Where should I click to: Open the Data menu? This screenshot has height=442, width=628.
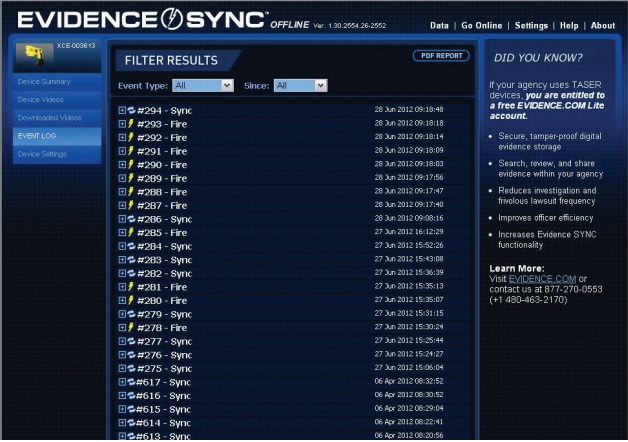click(439, 26)
